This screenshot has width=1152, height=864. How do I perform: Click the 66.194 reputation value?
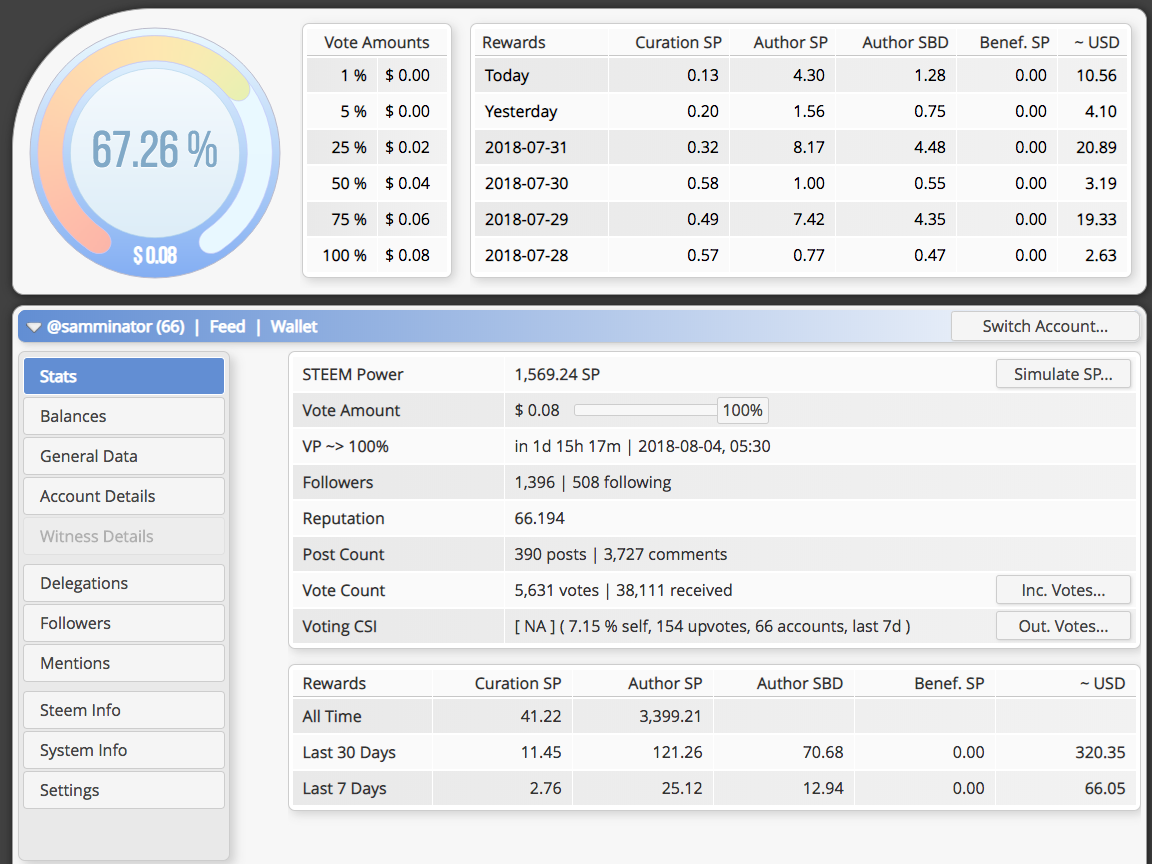[x=539, y=518]
